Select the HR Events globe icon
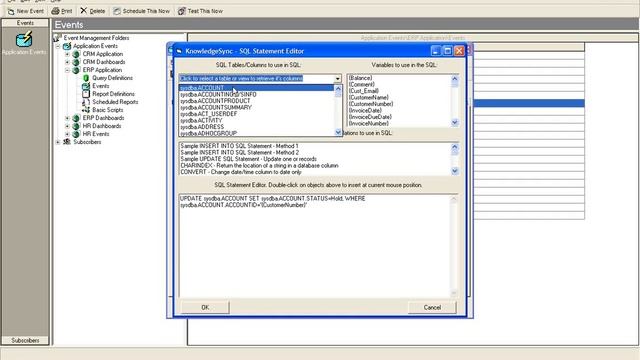Viewport: 640px width, 360px height. (76, 134)
